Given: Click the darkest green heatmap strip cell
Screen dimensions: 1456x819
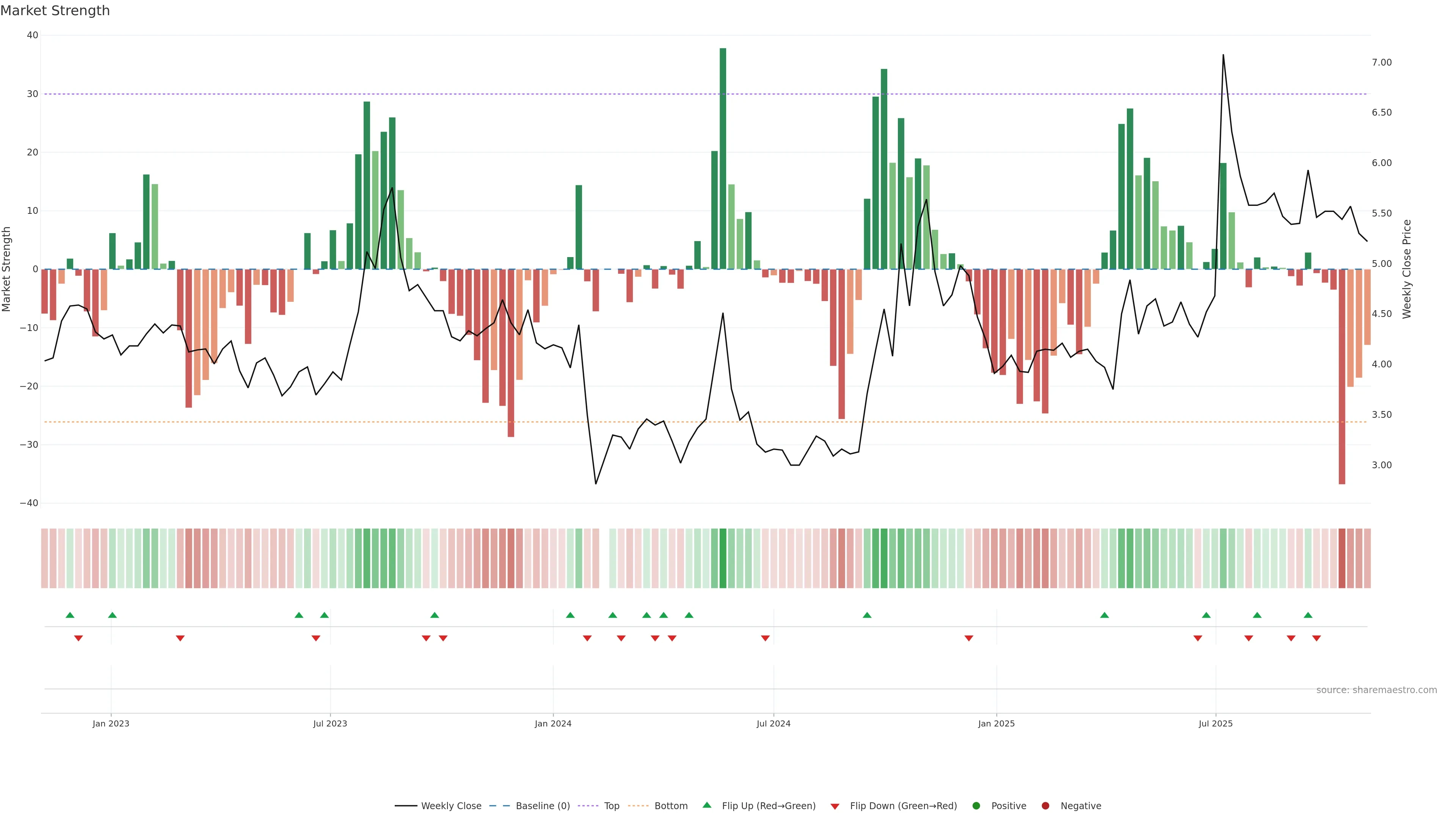Looking at the screenshot, I should point(723,559).
